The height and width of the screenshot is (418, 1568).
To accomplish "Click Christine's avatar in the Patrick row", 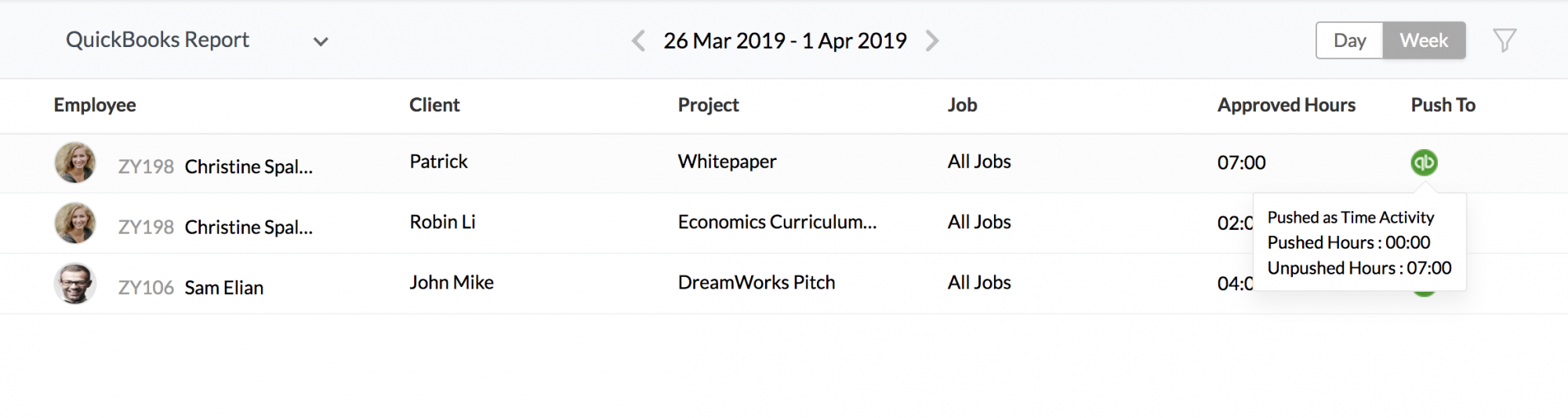I will (75, 162).
